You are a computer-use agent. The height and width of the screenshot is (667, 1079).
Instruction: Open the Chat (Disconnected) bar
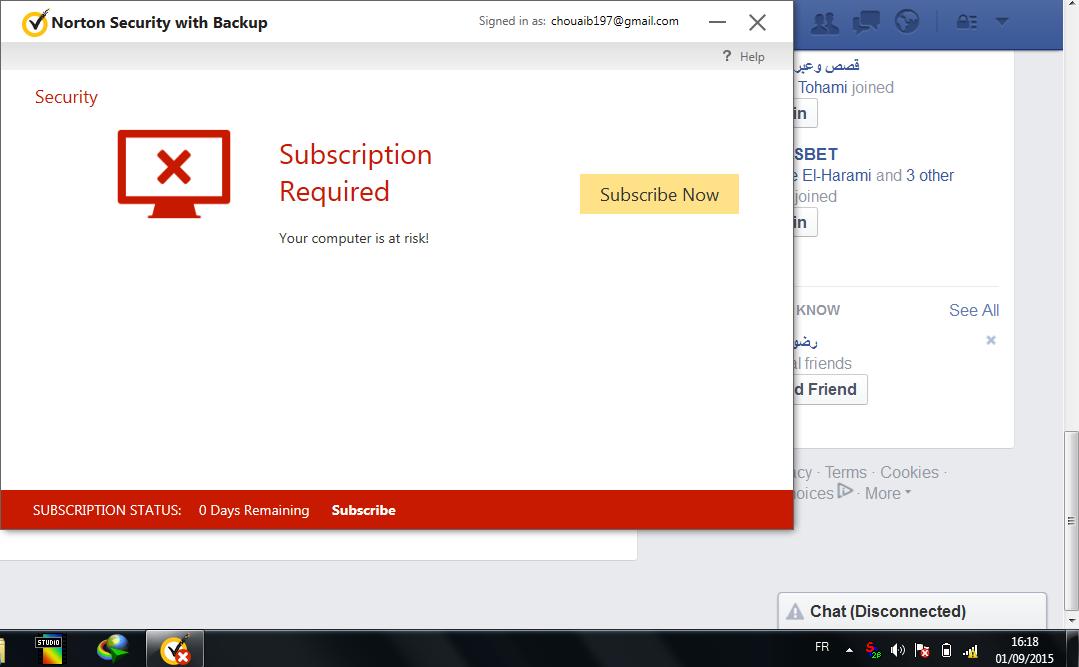(x=912, y=611)
